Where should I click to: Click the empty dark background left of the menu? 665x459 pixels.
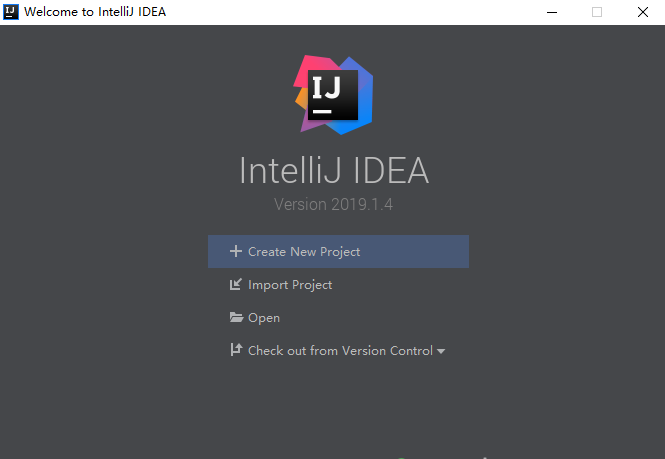104,297
